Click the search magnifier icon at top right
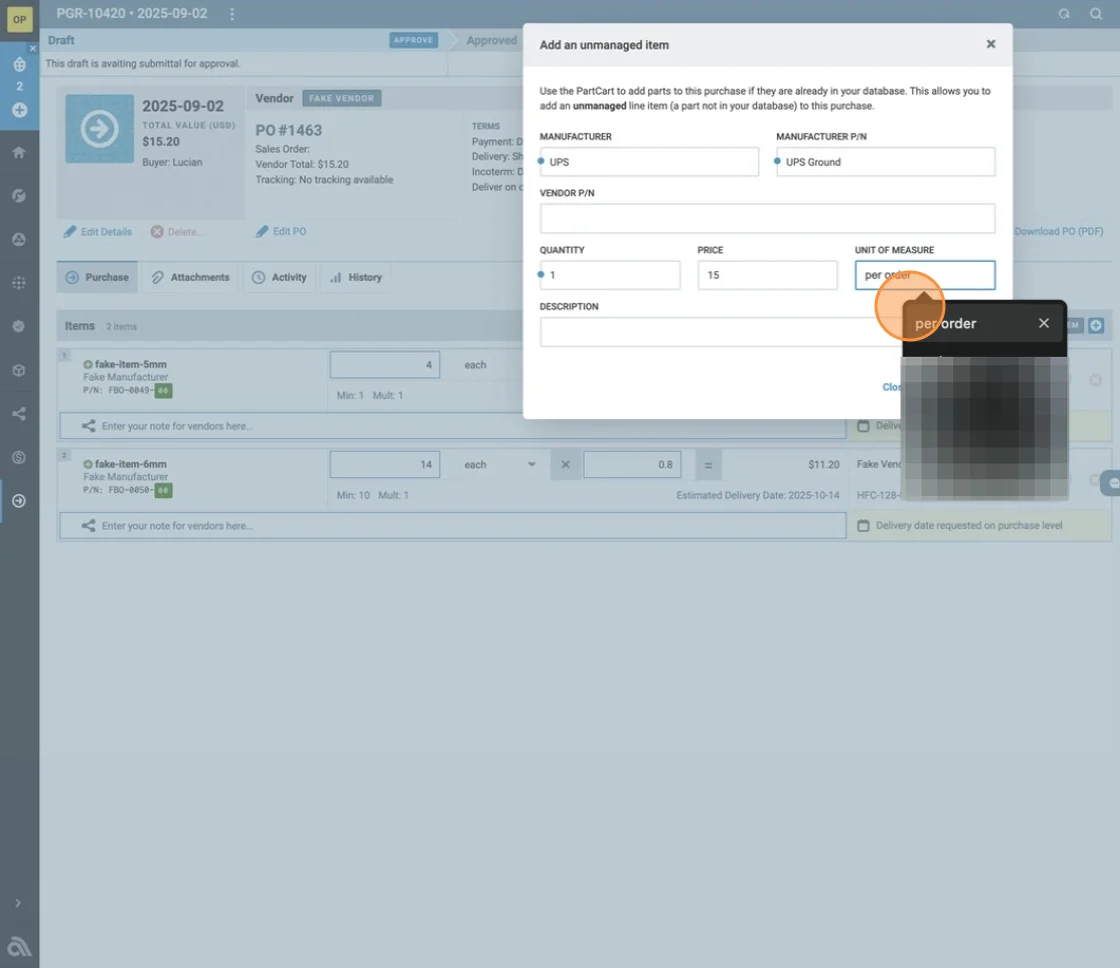Screen dimensions: 1120x968 (x=1097, y=14)
